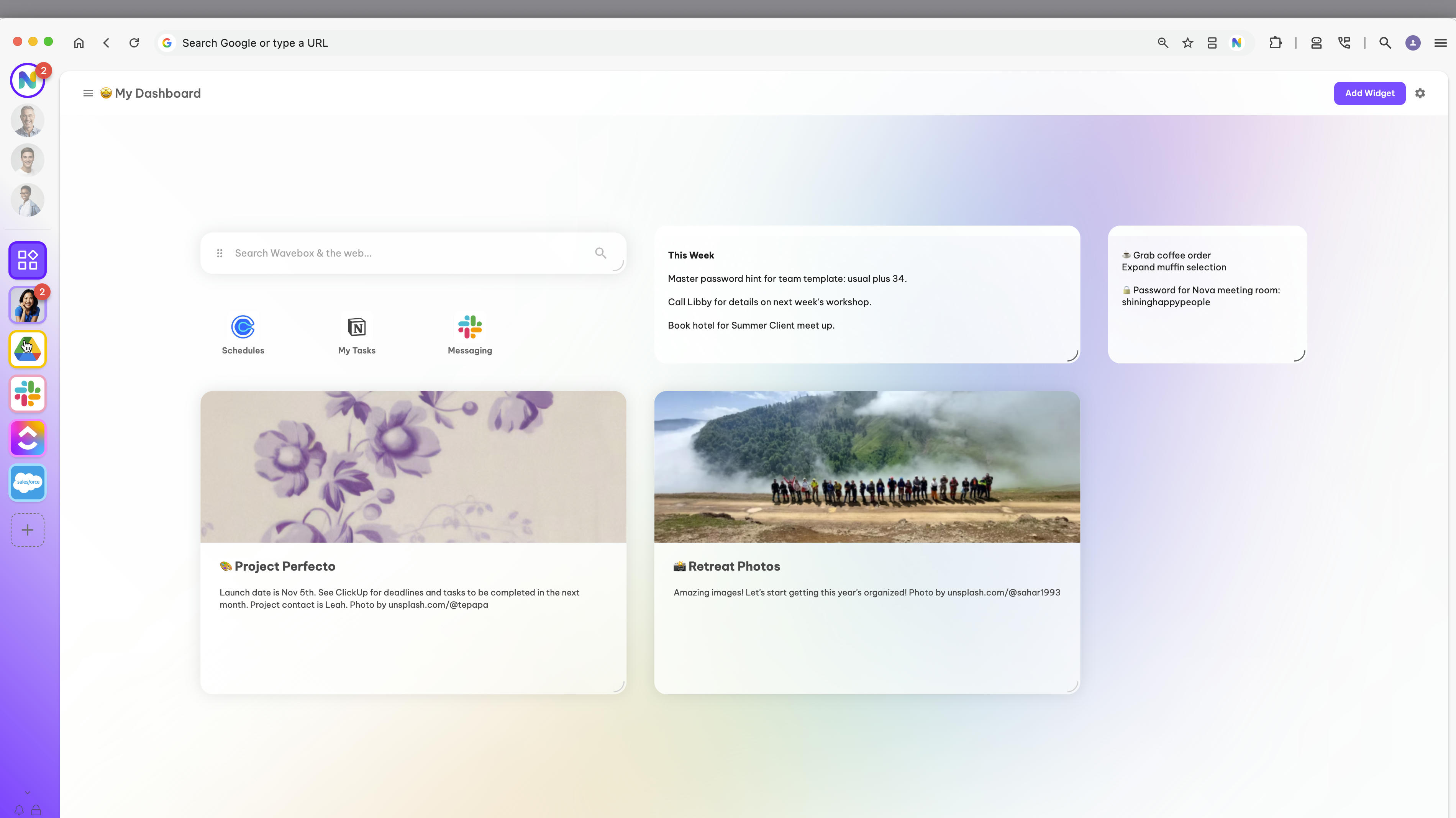Open the dashboard grid app in sidebar
Screen dimensions: 1456x818
28,260
